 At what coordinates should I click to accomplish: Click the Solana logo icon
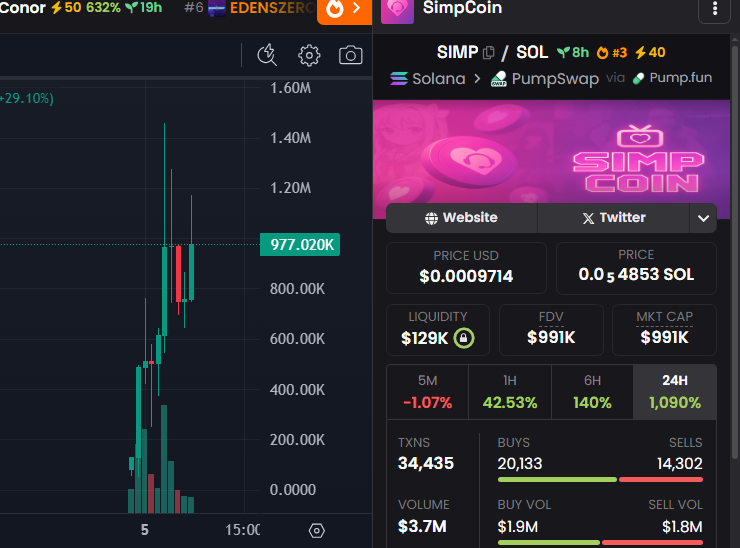pyautogui.click(x=399, y=78)
